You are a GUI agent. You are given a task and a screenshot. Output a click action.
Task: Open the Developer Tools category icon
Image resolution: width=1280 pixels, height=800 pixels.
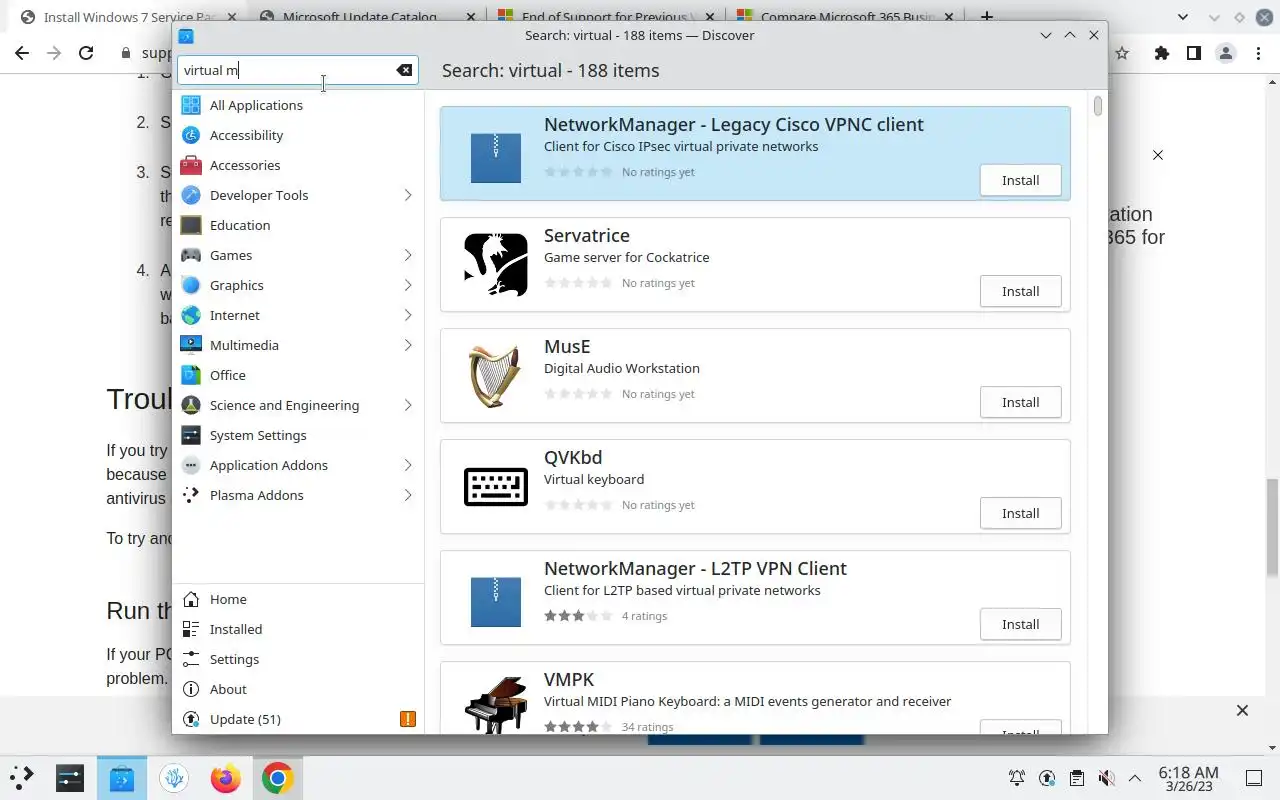coord(191,195)
